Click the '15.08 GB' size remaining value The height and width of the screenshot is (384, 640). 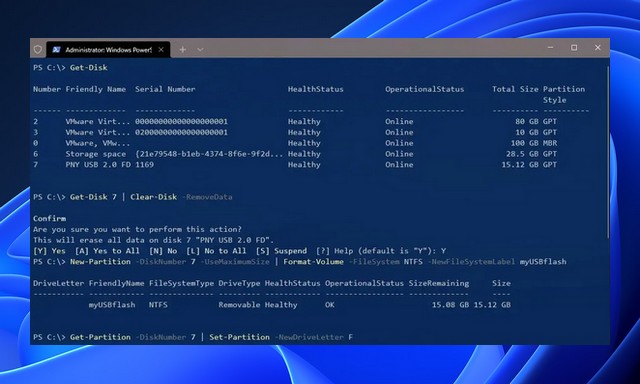(450, 304)
